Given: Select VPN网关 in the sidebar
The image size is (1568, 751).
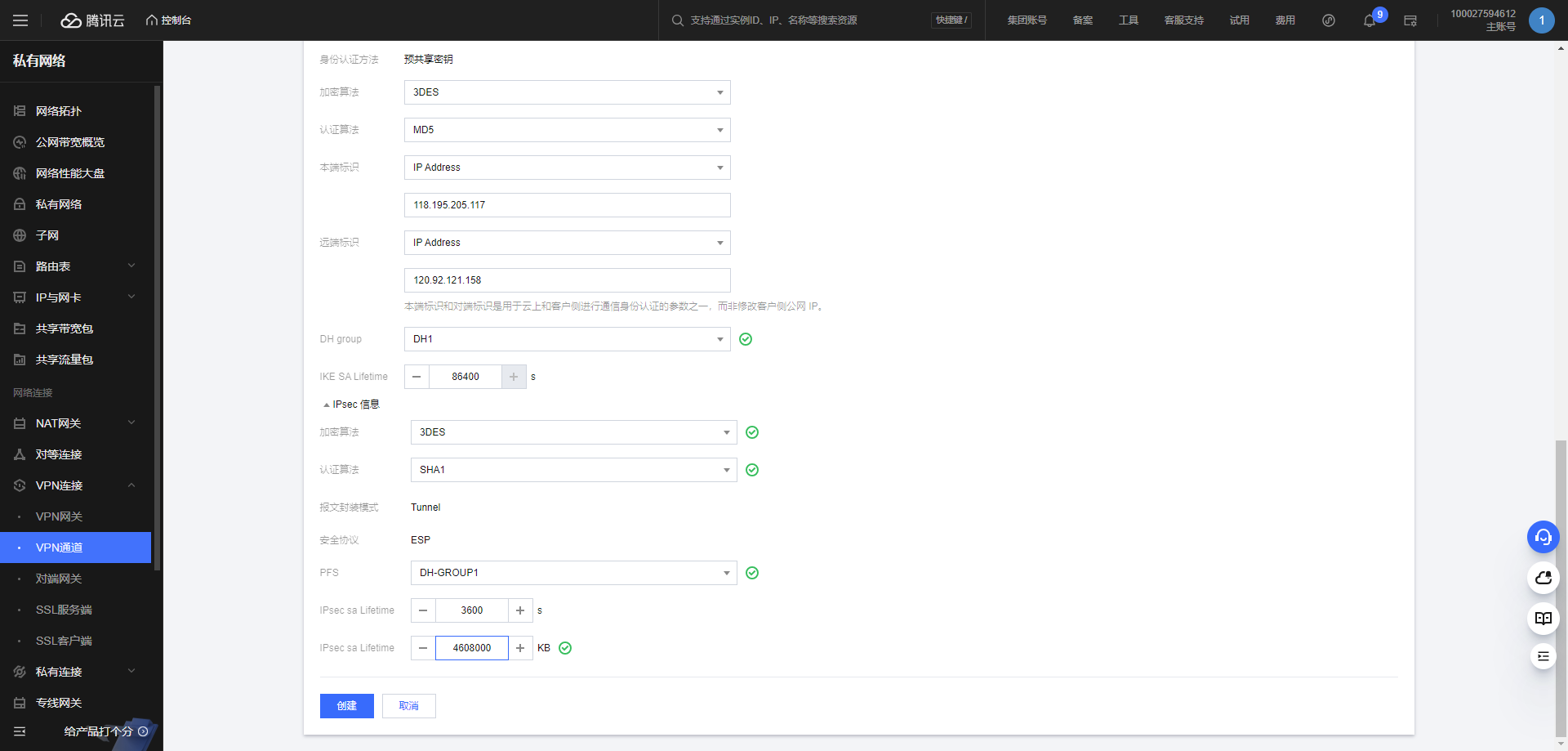Looking at the screenshot, I should 59,516.
